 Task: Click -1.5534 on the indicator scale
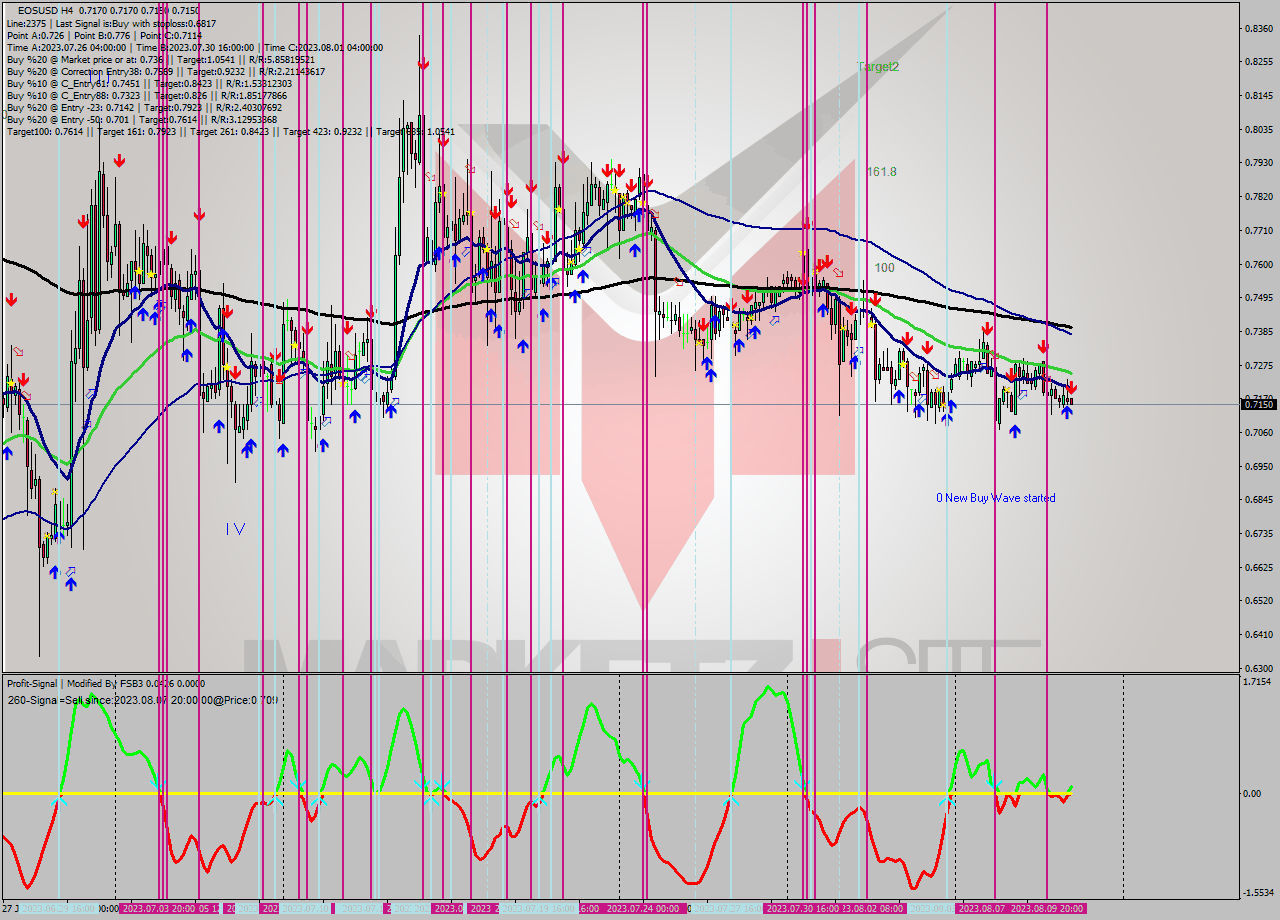(1258, 893)
